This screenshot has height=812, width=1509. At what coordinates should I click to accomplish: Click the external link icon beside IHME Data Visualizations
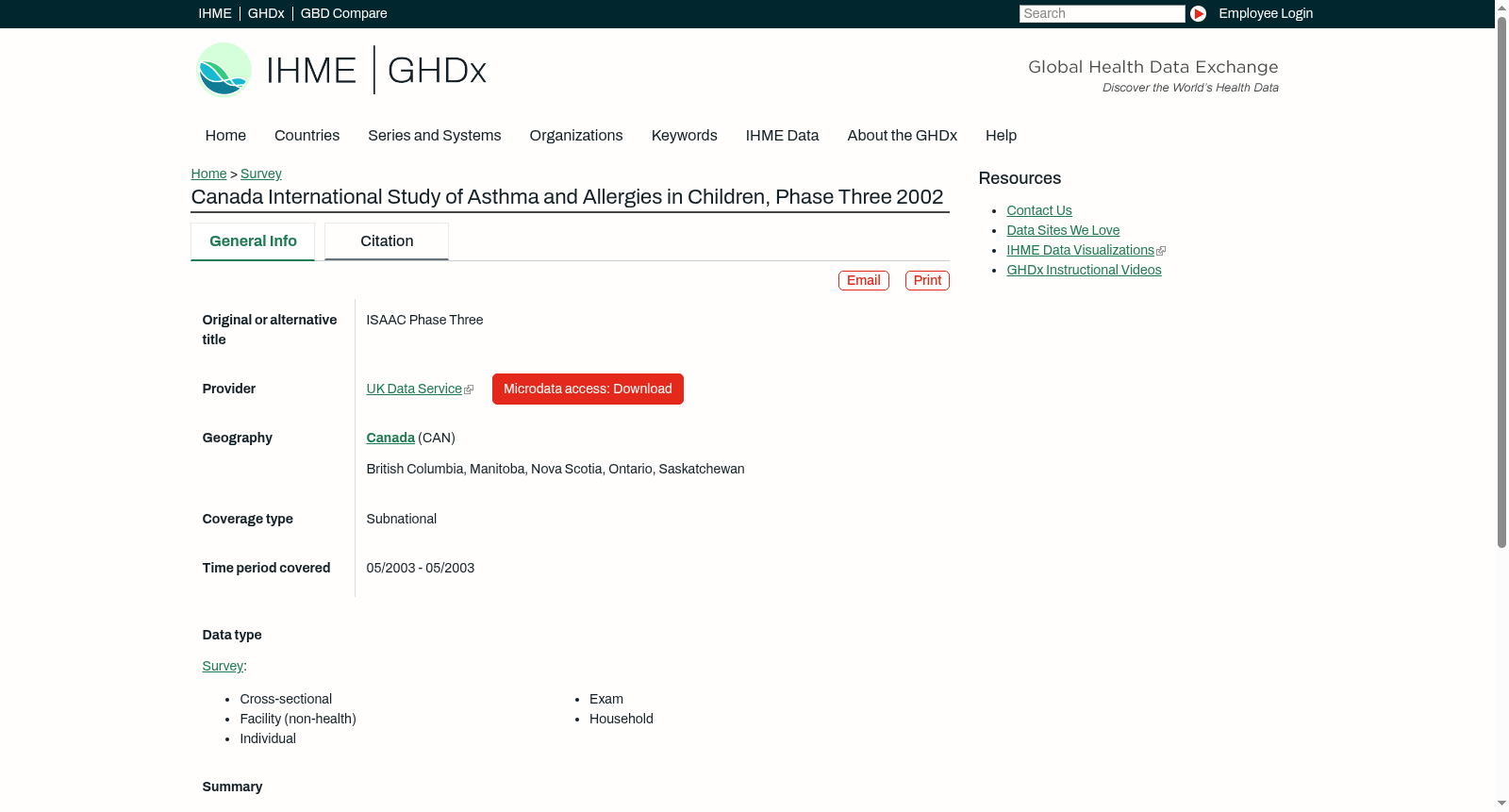click(1161, 251)
